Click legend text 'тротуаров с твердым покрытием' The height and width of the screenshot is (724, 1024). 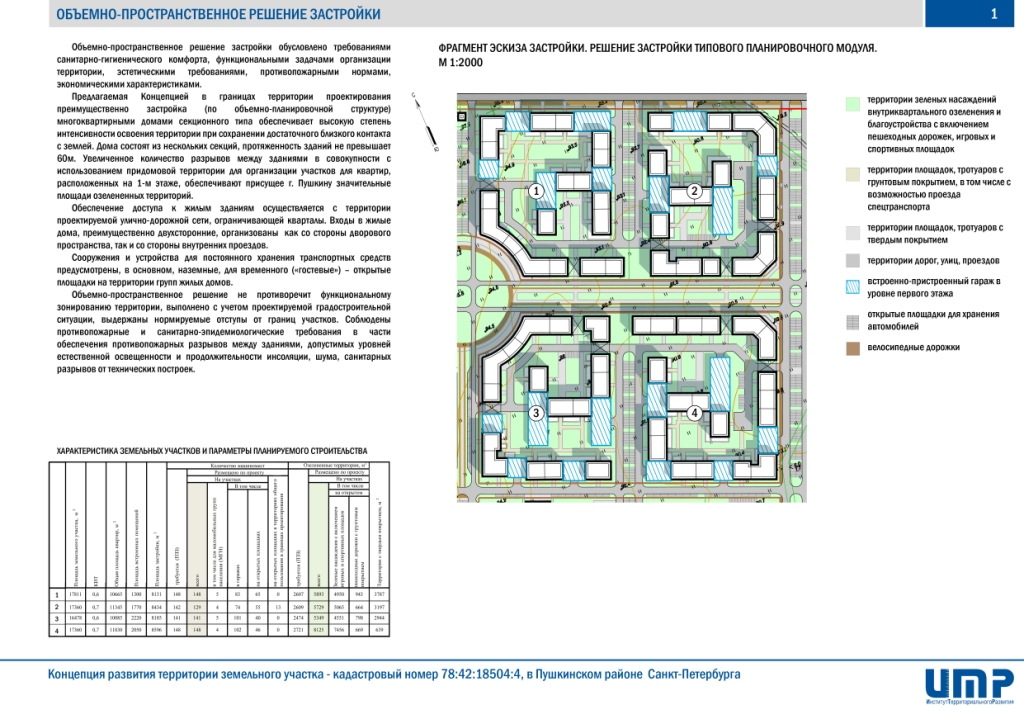935,234
